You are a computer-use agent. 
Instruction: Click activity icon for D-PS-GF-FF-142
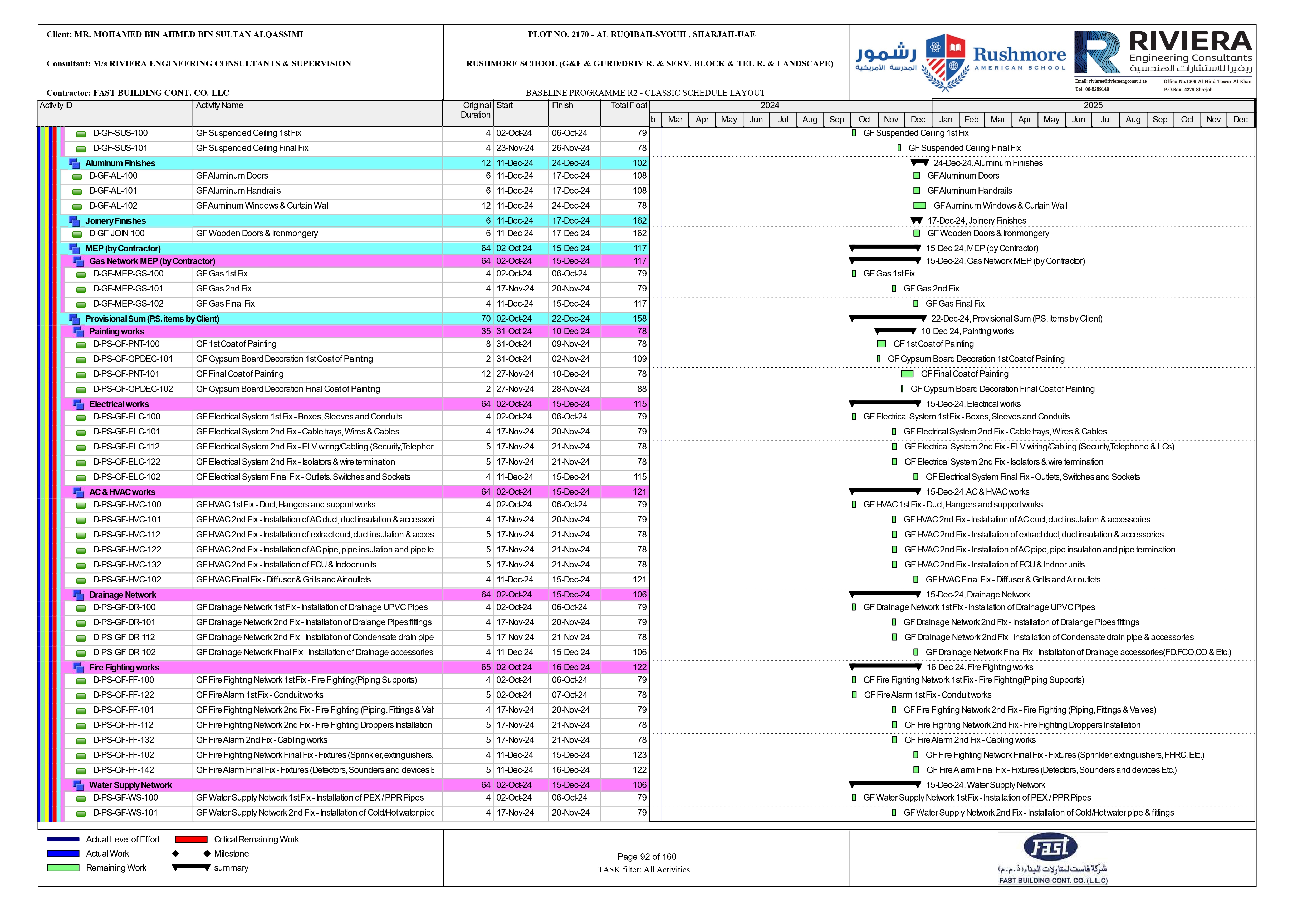pyautogui.click(x=81, y=772)
